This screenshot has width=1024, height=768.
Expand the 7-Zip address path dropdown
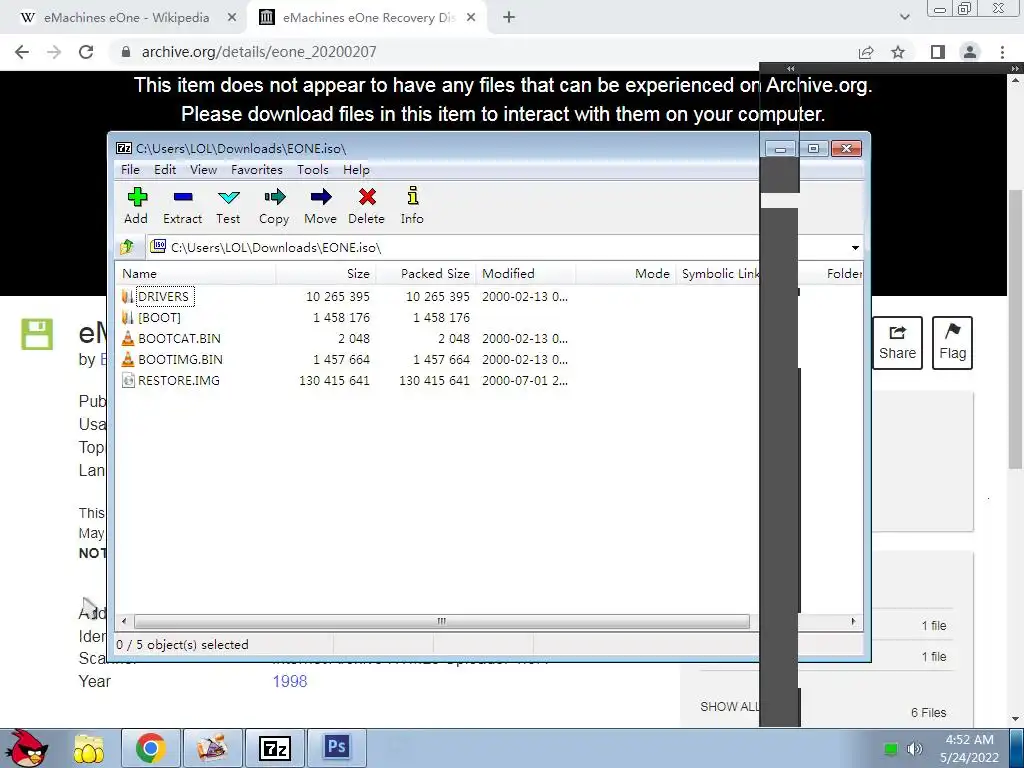click(855, 248)
